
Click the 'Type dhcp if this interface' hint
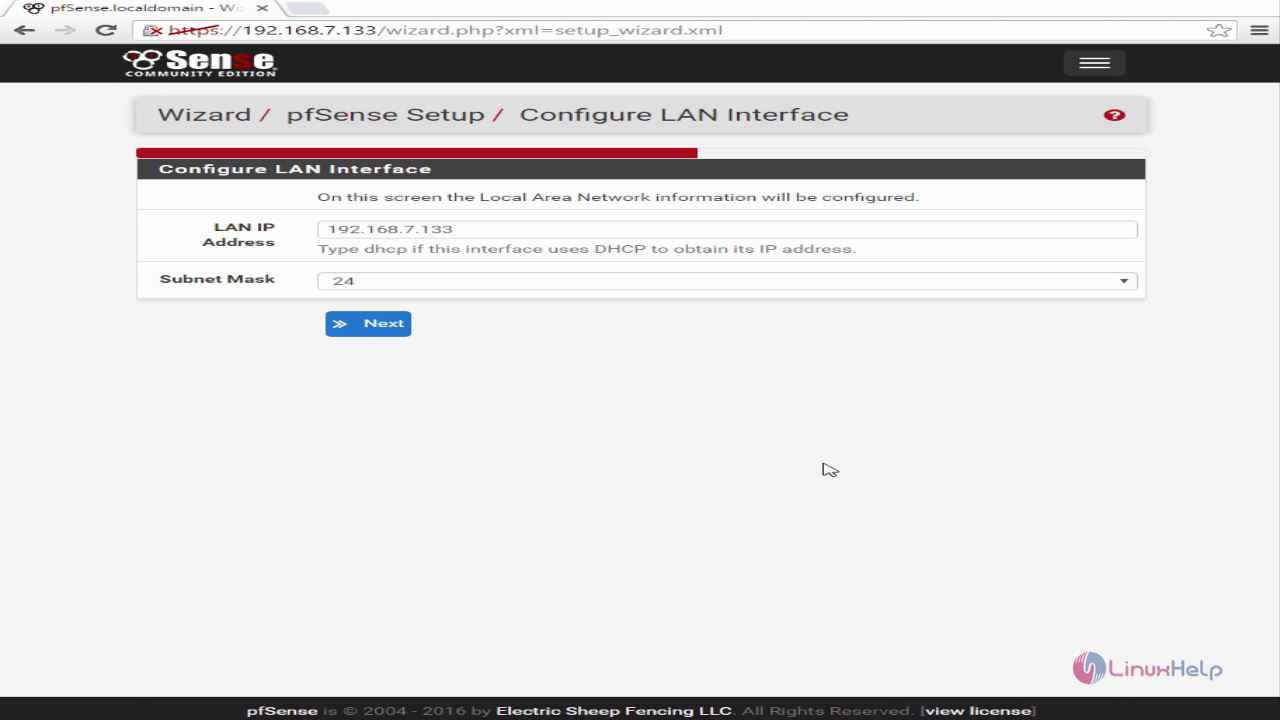(586, 249)
